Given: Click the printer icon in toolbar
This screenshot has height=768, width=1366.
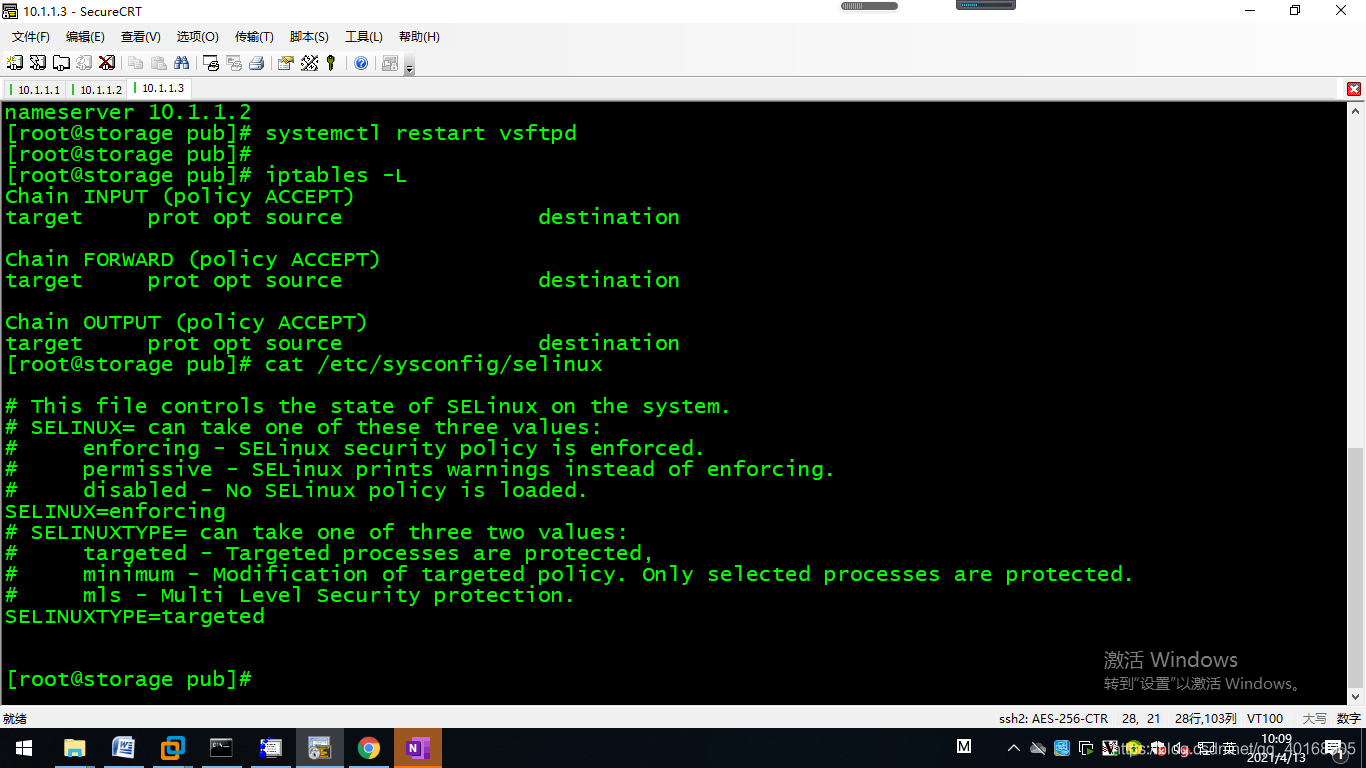Looking at the screenshot, I should pyautogui.click(x=257, y=63).
